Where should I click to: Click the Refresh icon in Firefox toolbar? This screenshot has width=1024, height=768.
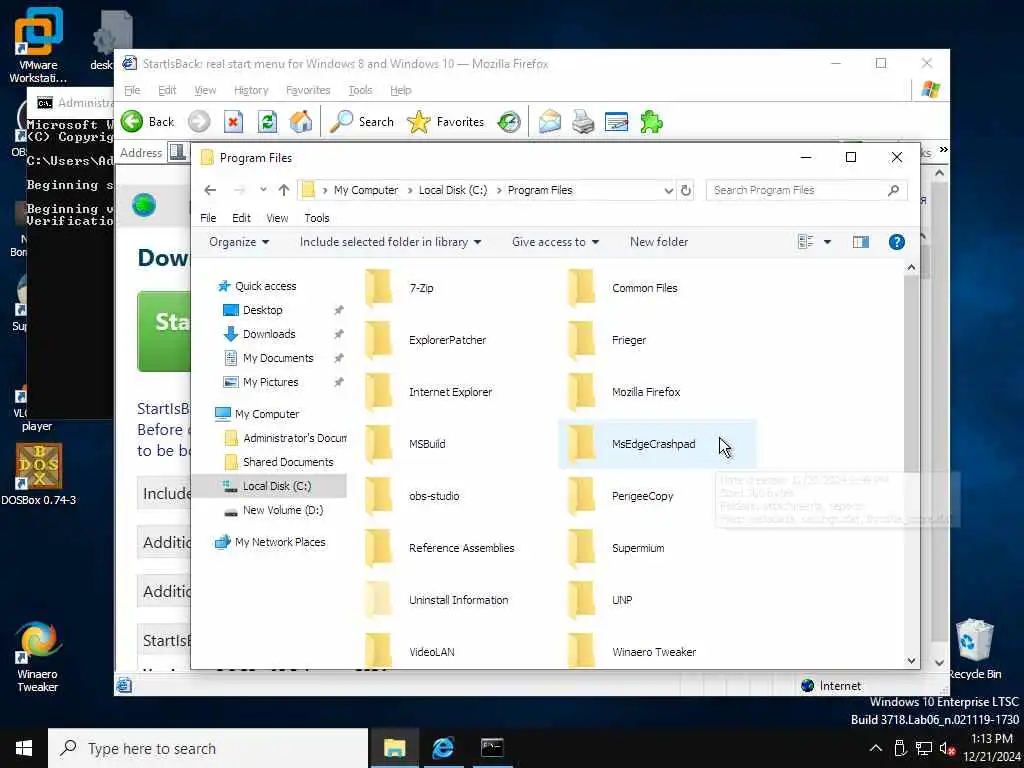pos(267,121)
